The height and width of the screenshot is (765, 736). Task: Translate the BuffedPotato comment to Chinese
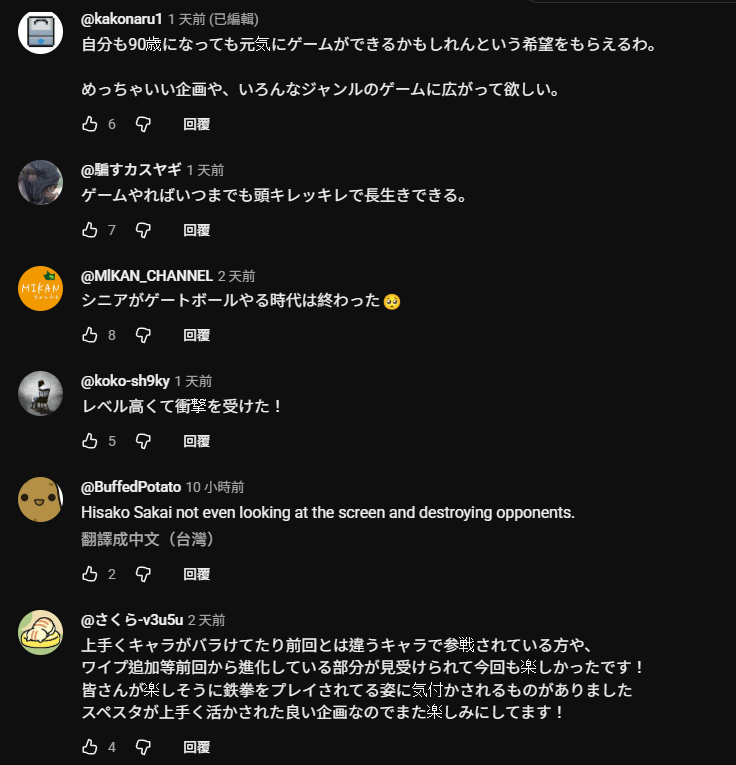(x=147, y=539)
